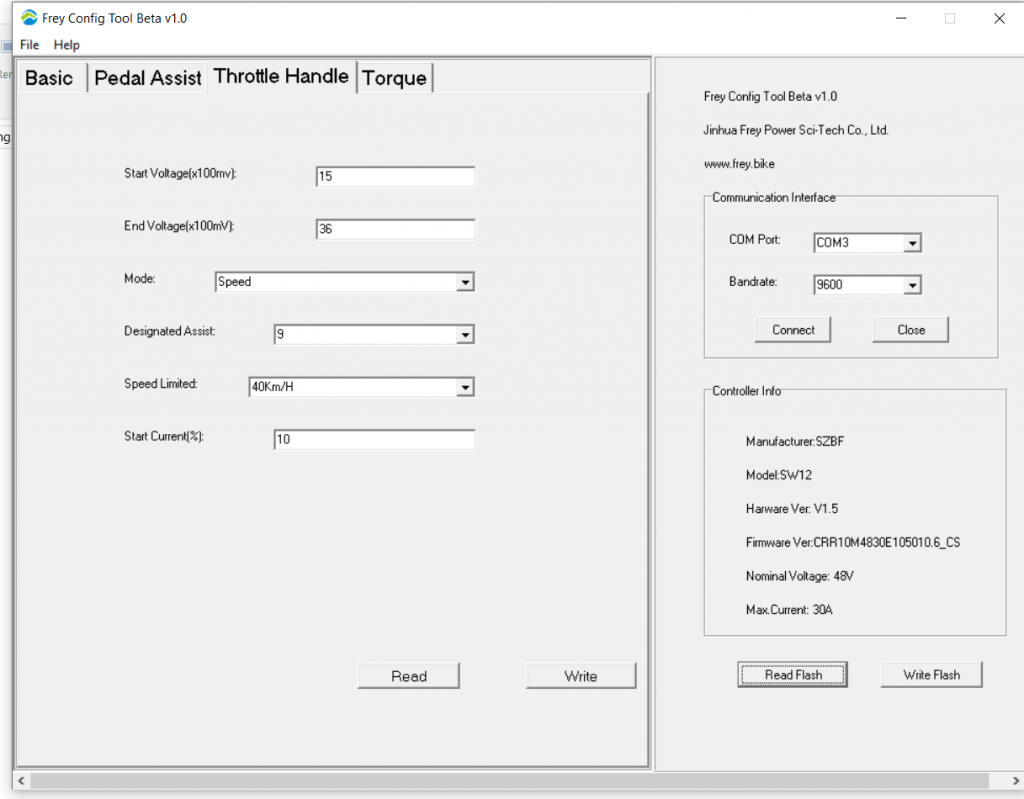Click the right arrow of the horizontal scrollbar
The width and height of the screenshot is (1024, 799).
[1015, 781]
